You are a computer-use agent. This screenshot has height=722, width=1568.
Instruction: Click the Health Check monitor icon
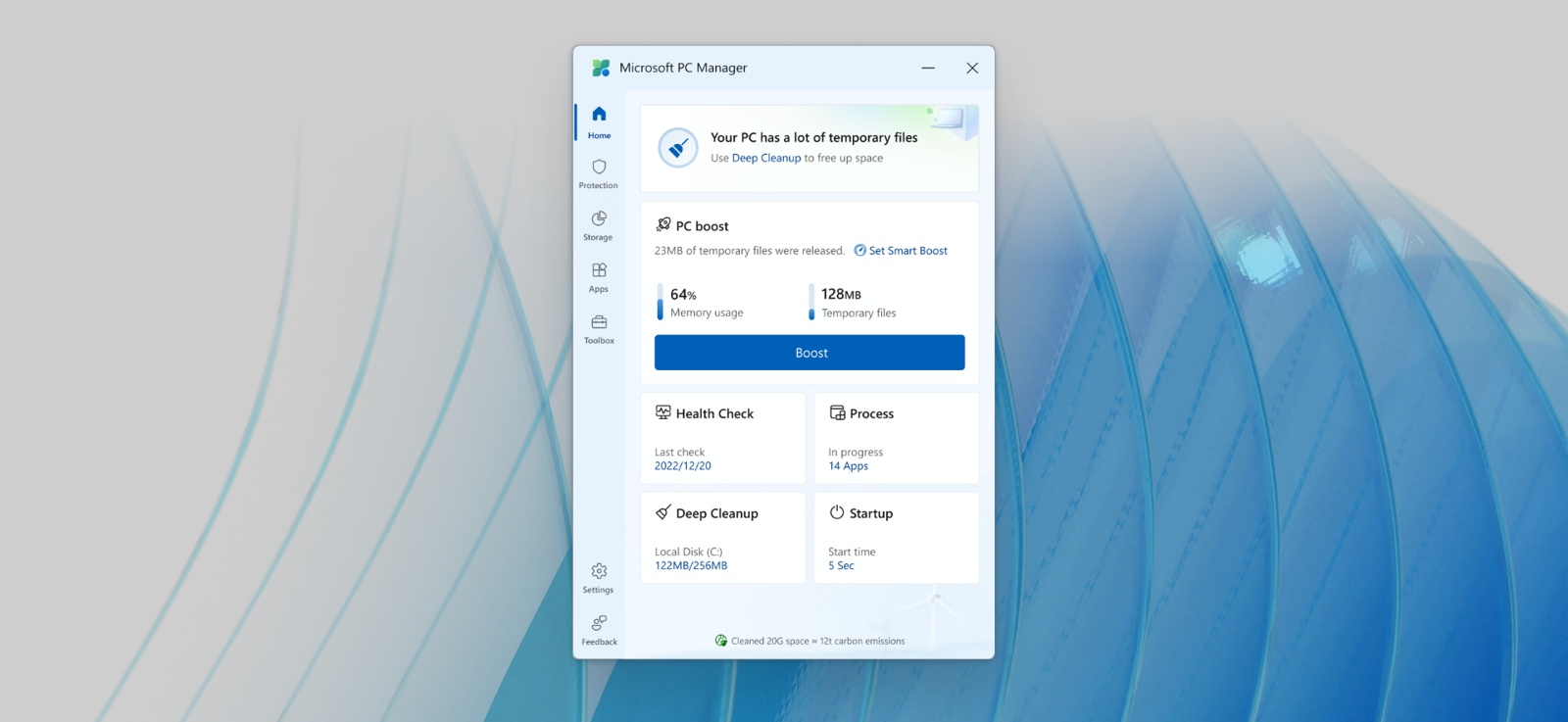point(663,412)
